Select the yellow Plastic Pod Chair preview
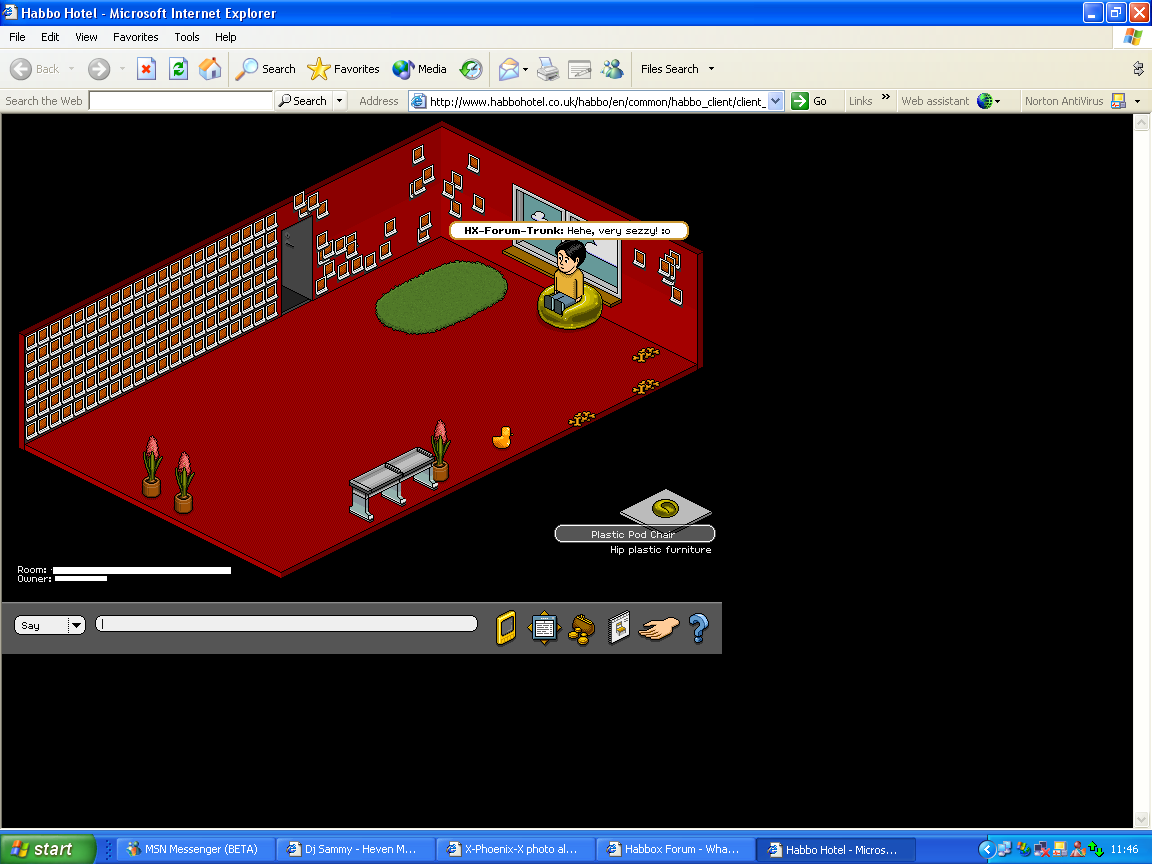This screenshot has width=1152, height=864. 665,508
